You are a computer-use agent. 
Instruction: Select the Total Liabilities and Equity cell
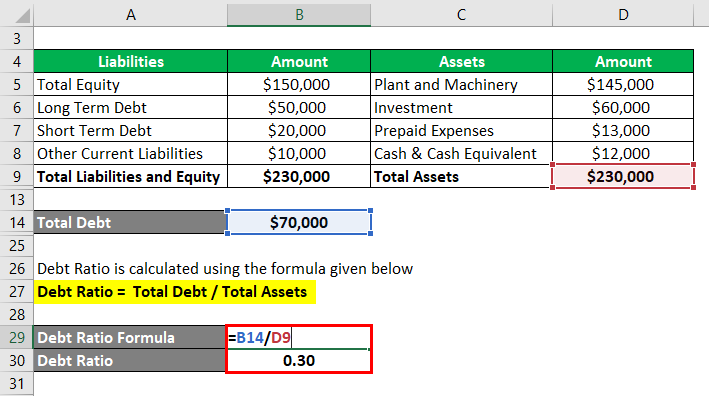[x=131, y=176]
